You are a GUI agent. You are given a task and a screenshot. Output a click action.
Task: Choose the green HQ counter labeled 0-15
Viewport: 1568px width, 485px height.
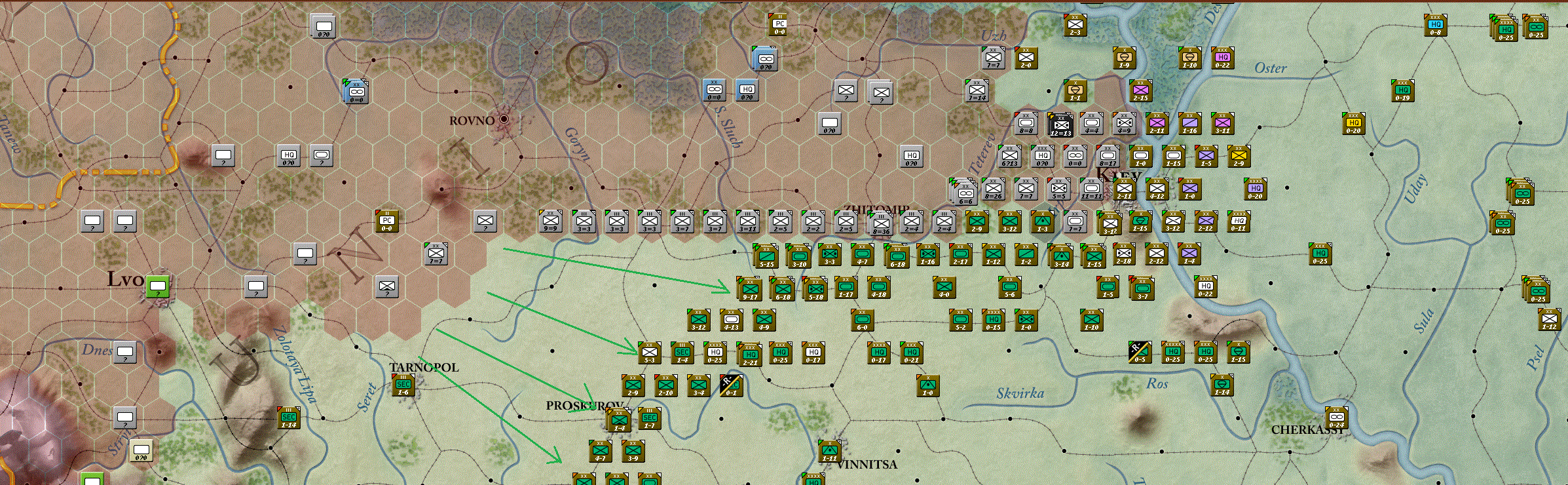coord(993,320)
